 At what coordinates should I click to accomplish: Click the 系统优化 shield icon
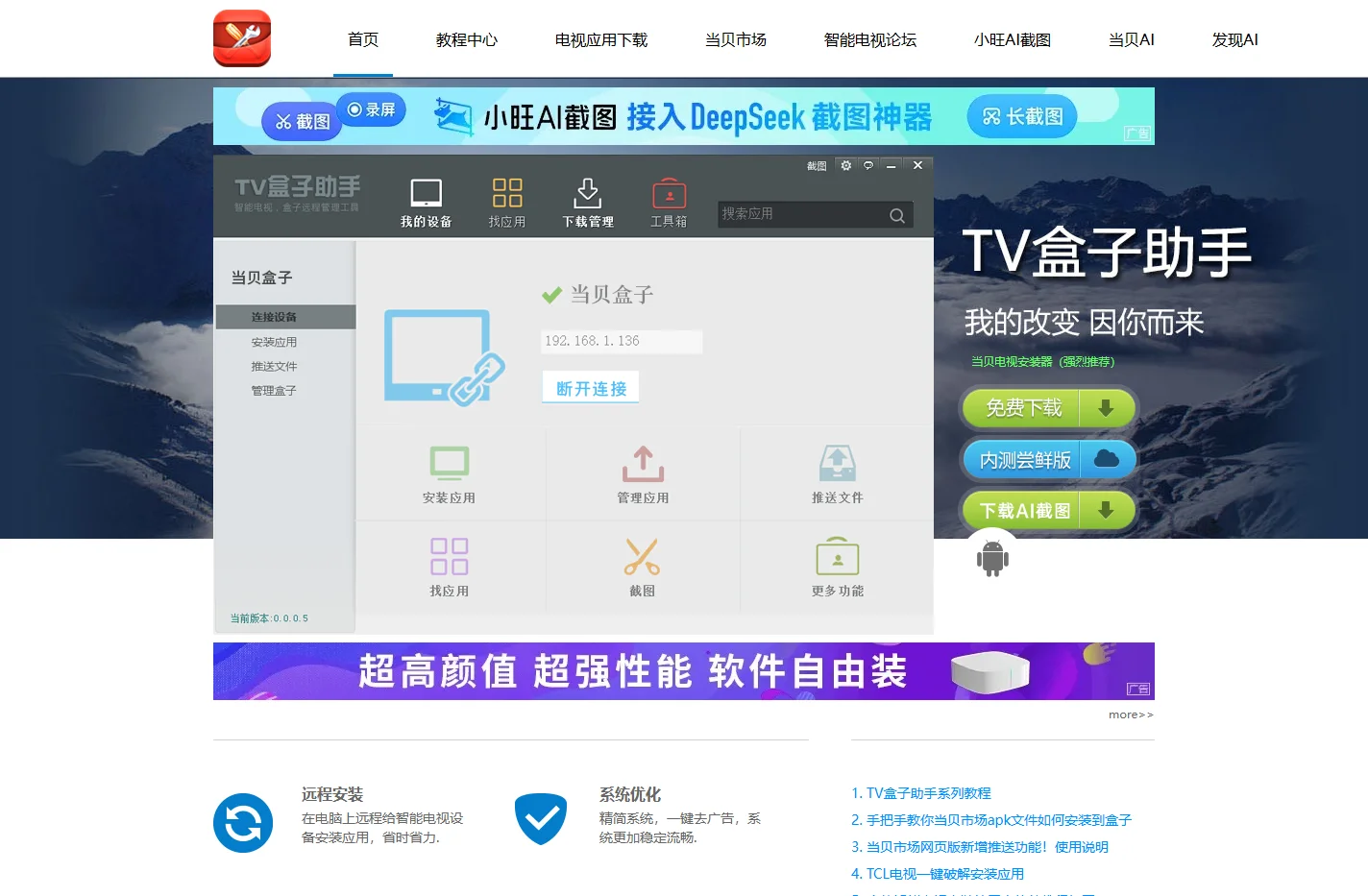pyautogui.click(x=541, y=819)
